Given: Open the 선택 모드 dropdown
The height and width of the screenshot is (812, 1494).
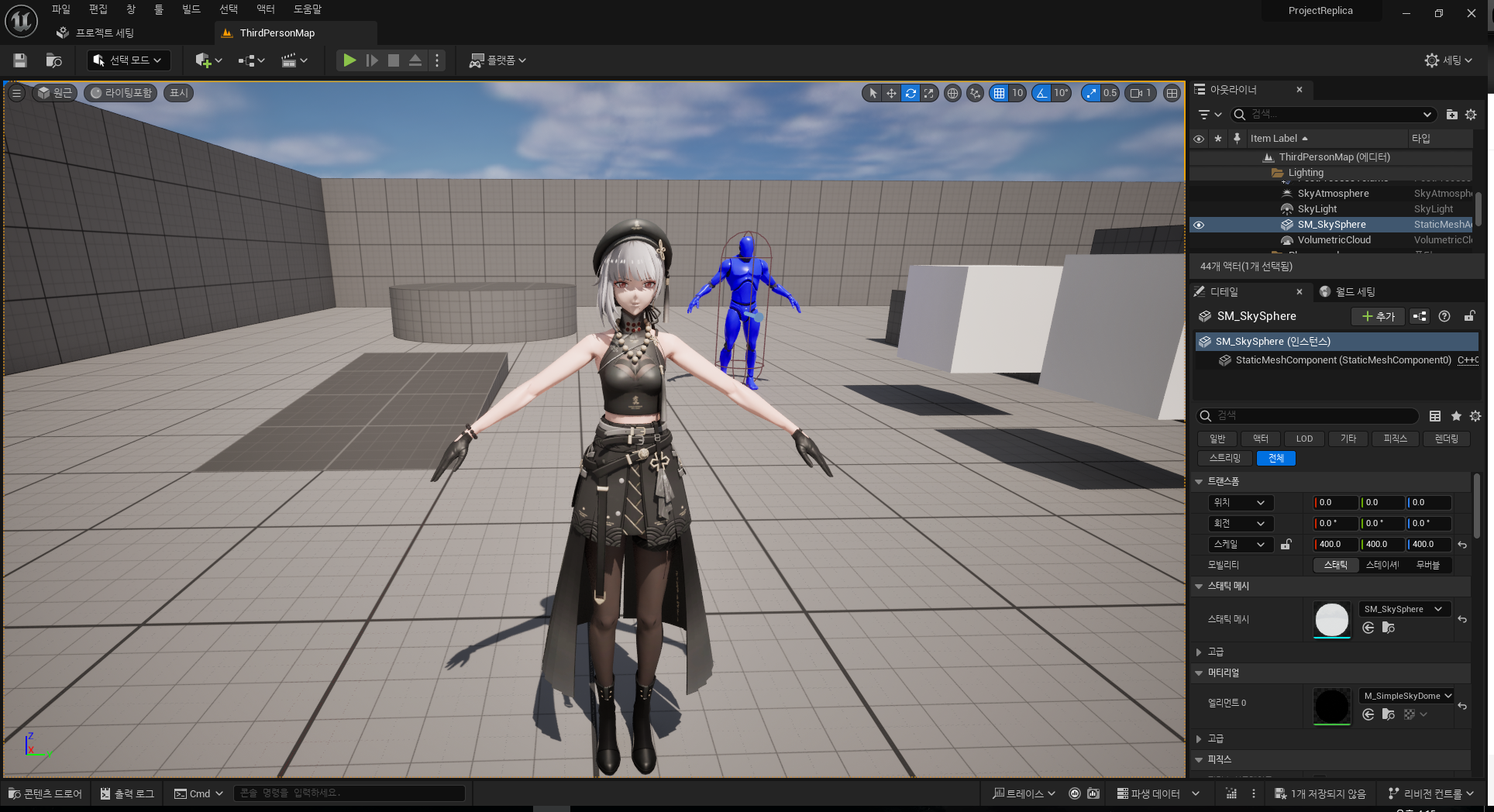Looking at the screenshot, I should click(x=128, y=60).
